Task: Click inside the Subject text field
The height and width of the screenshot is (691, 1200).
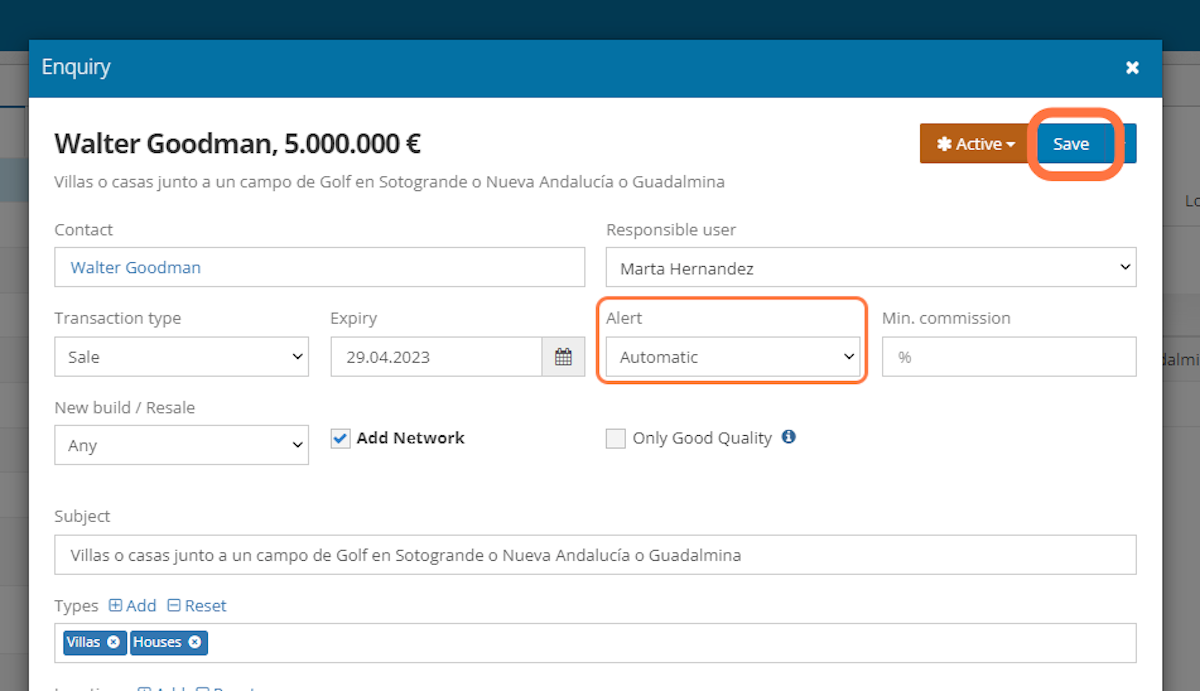Action: (594, 554)
